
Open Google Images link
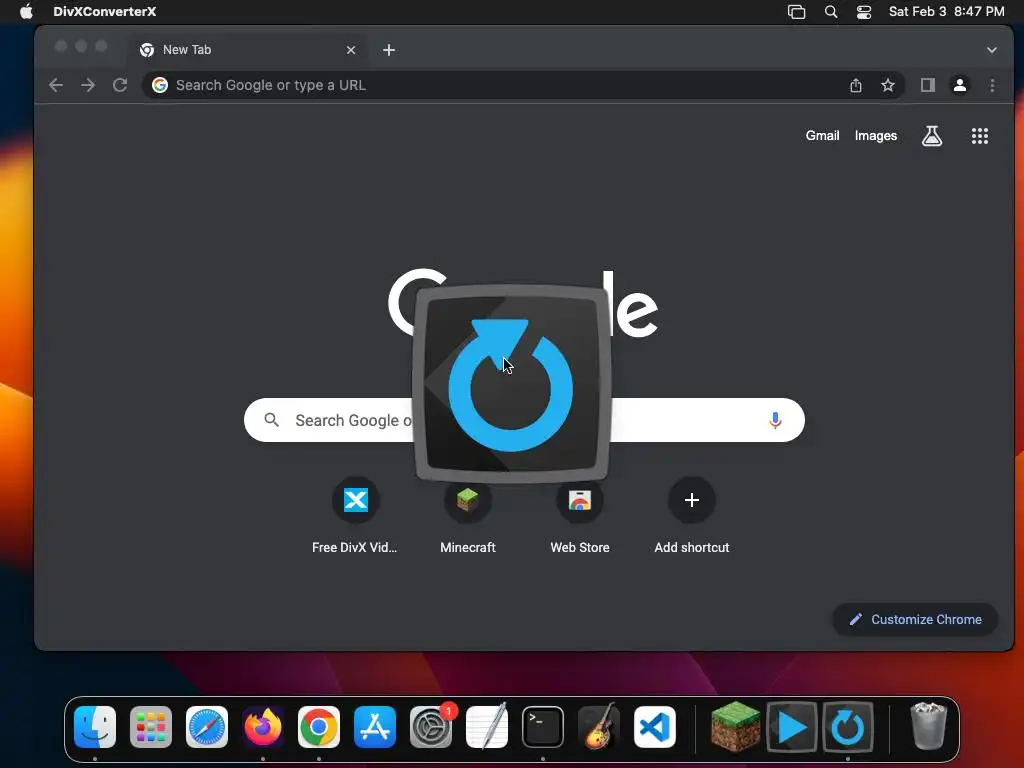876,136
